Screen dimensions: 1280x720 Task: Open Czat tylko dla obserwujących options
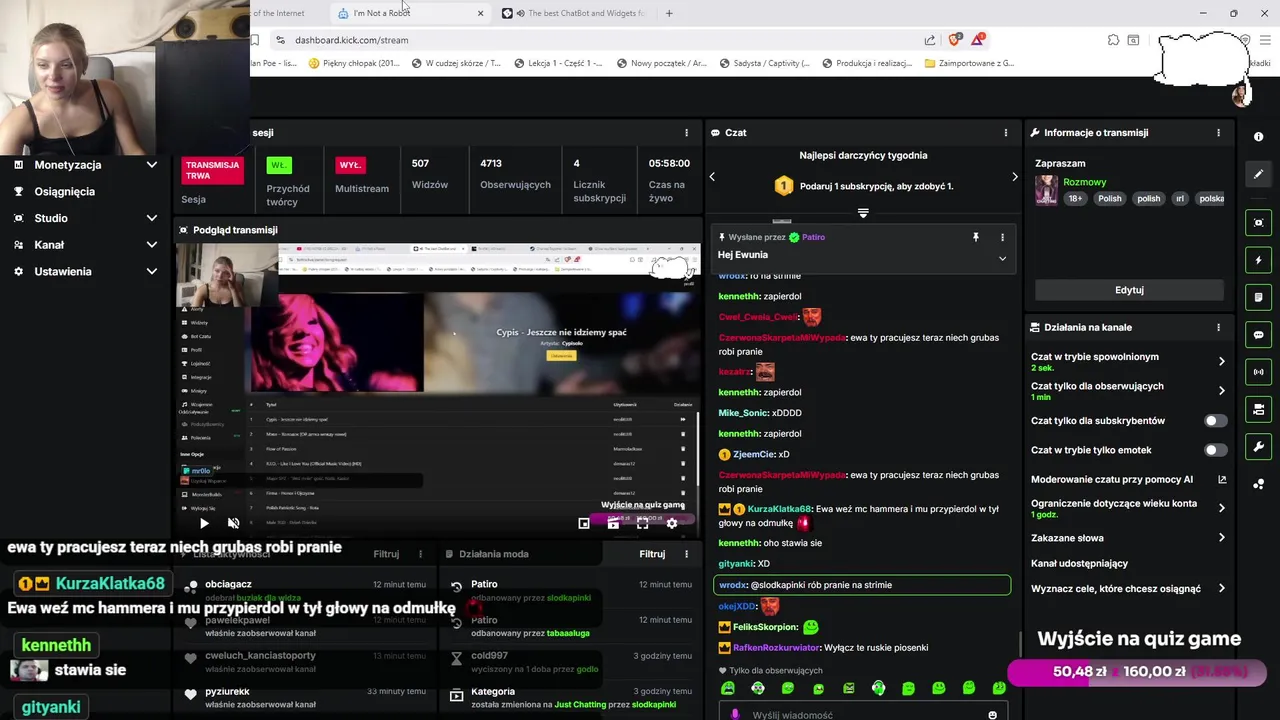1222,391
